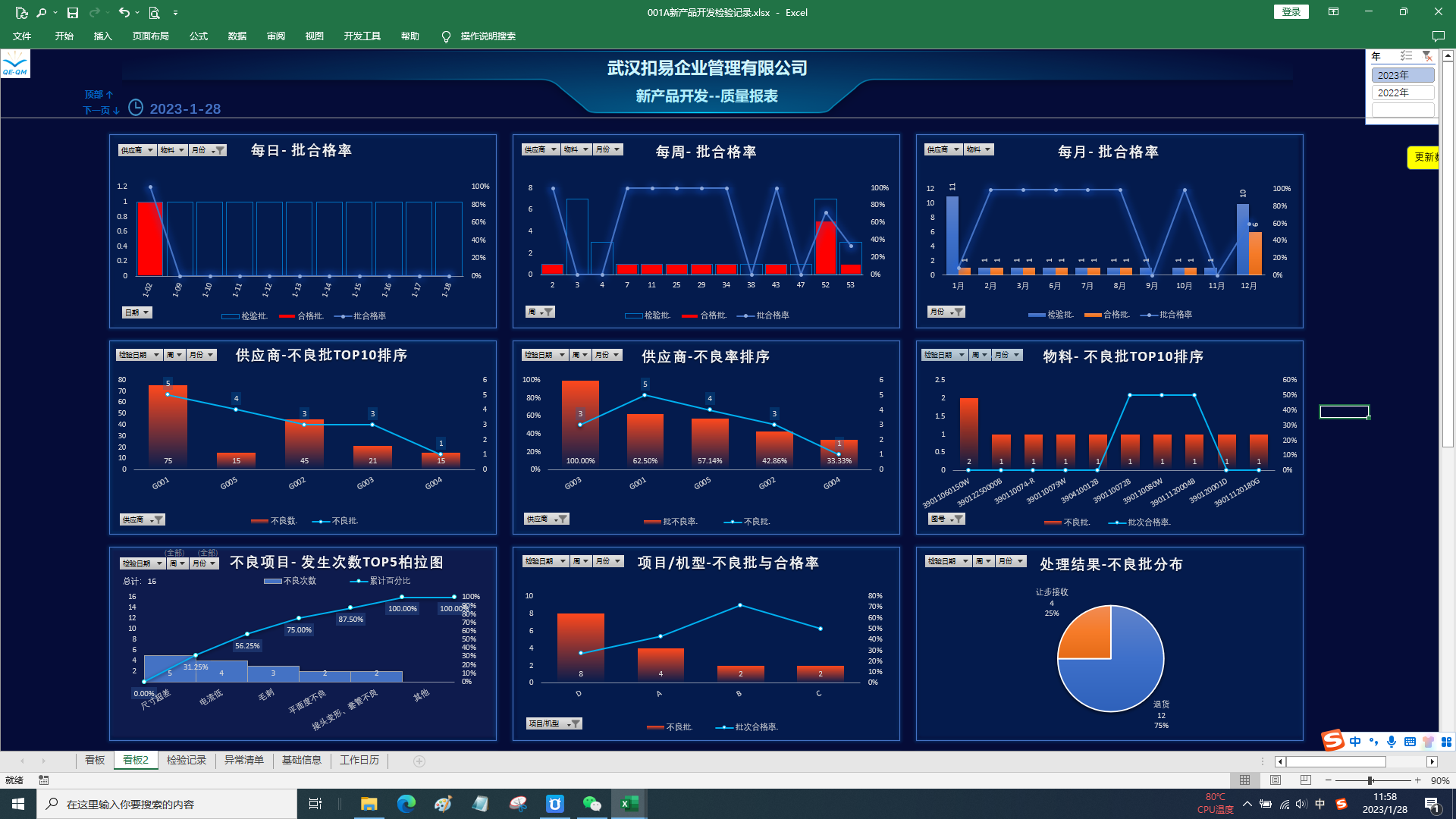Switch to the 基础信息 sheet tab

302,760
